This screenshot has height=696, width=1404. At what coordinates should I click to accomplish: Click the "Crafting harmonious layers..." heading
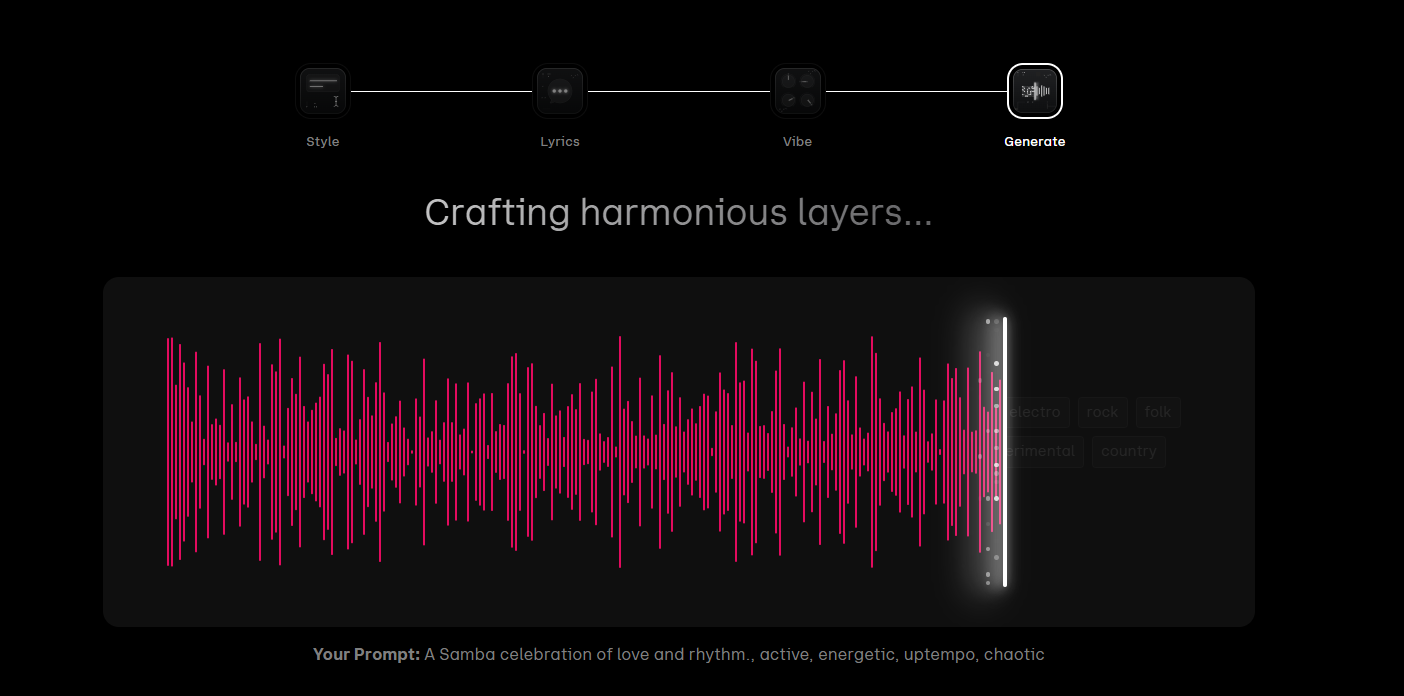[678, 213]
